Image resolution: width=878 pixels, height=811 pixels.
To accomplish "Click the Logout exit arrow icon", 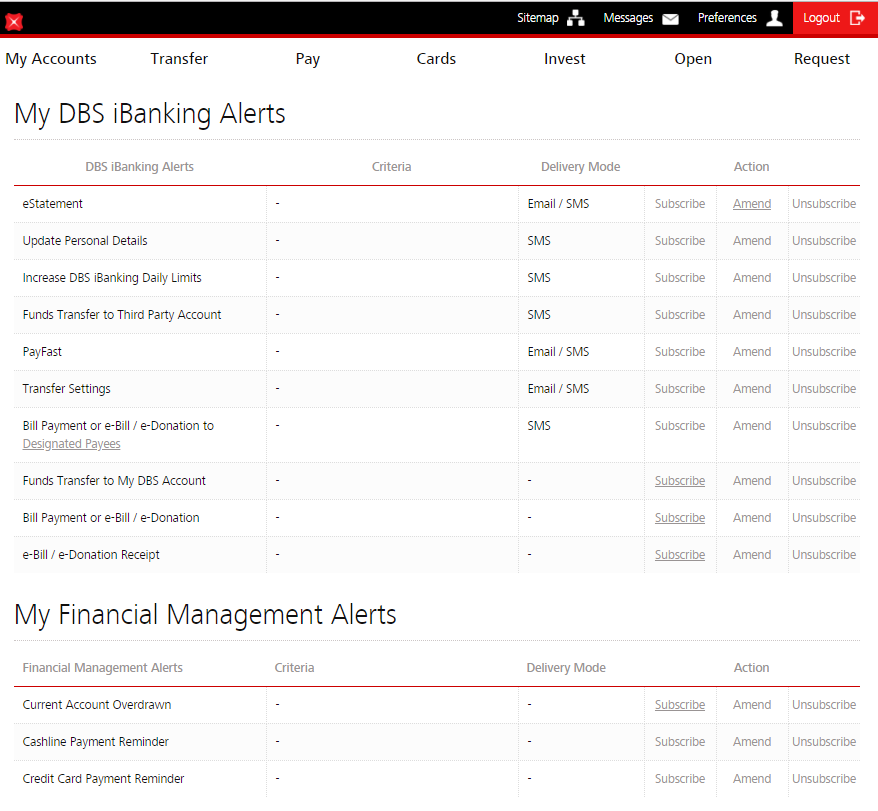I will coord(857,18).
